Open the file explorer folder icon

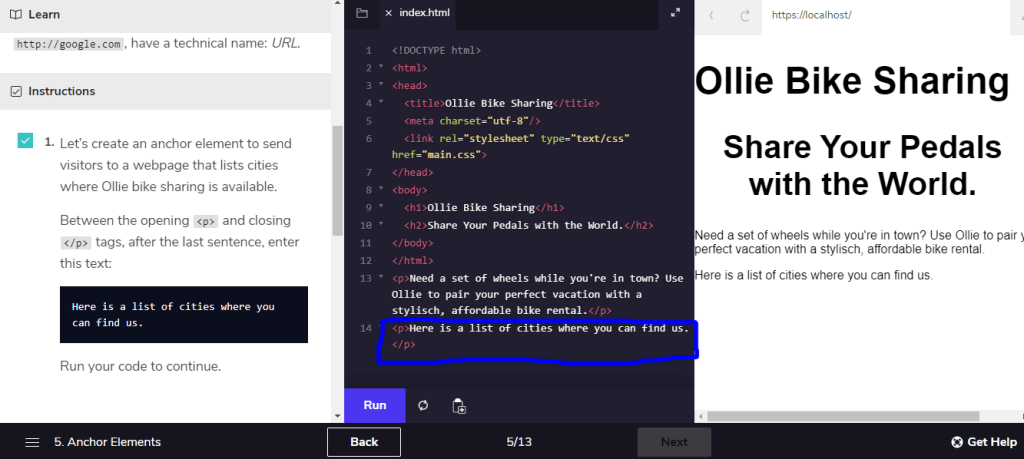tap(362, 13)
